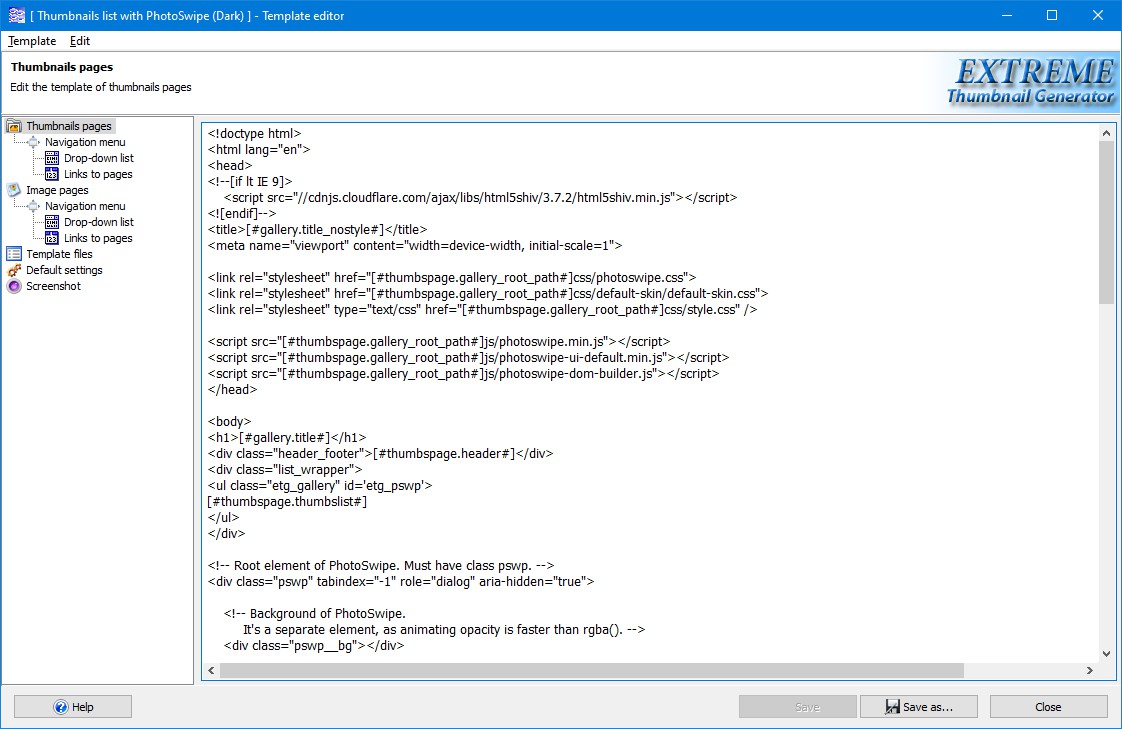Select the Template files label
The width and height of the screenshot is (1122, 729).
click(59, 254)
